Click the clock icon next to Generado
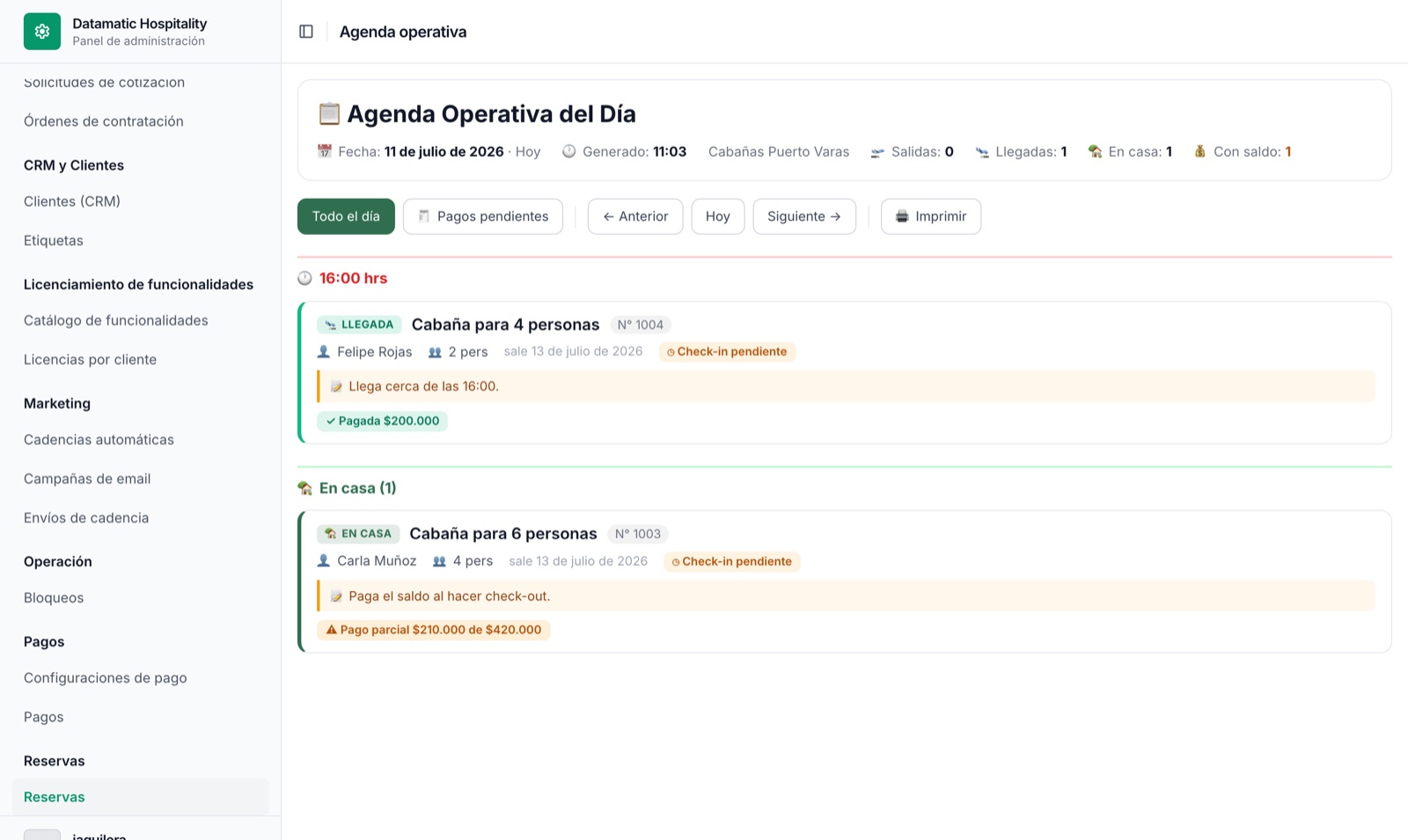The height and width of the screenshot is (840, 1408). tap(569, 151)
